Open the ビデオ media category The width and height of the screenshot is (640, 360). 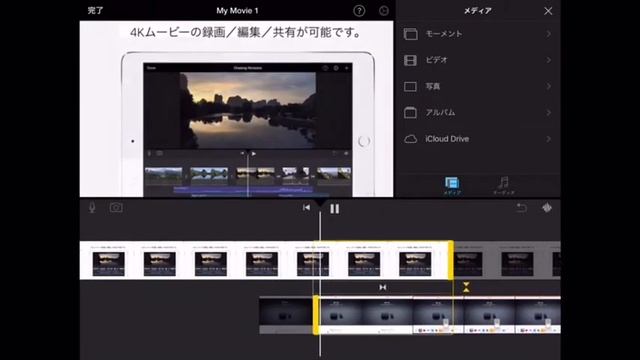(x=478, y=60)
